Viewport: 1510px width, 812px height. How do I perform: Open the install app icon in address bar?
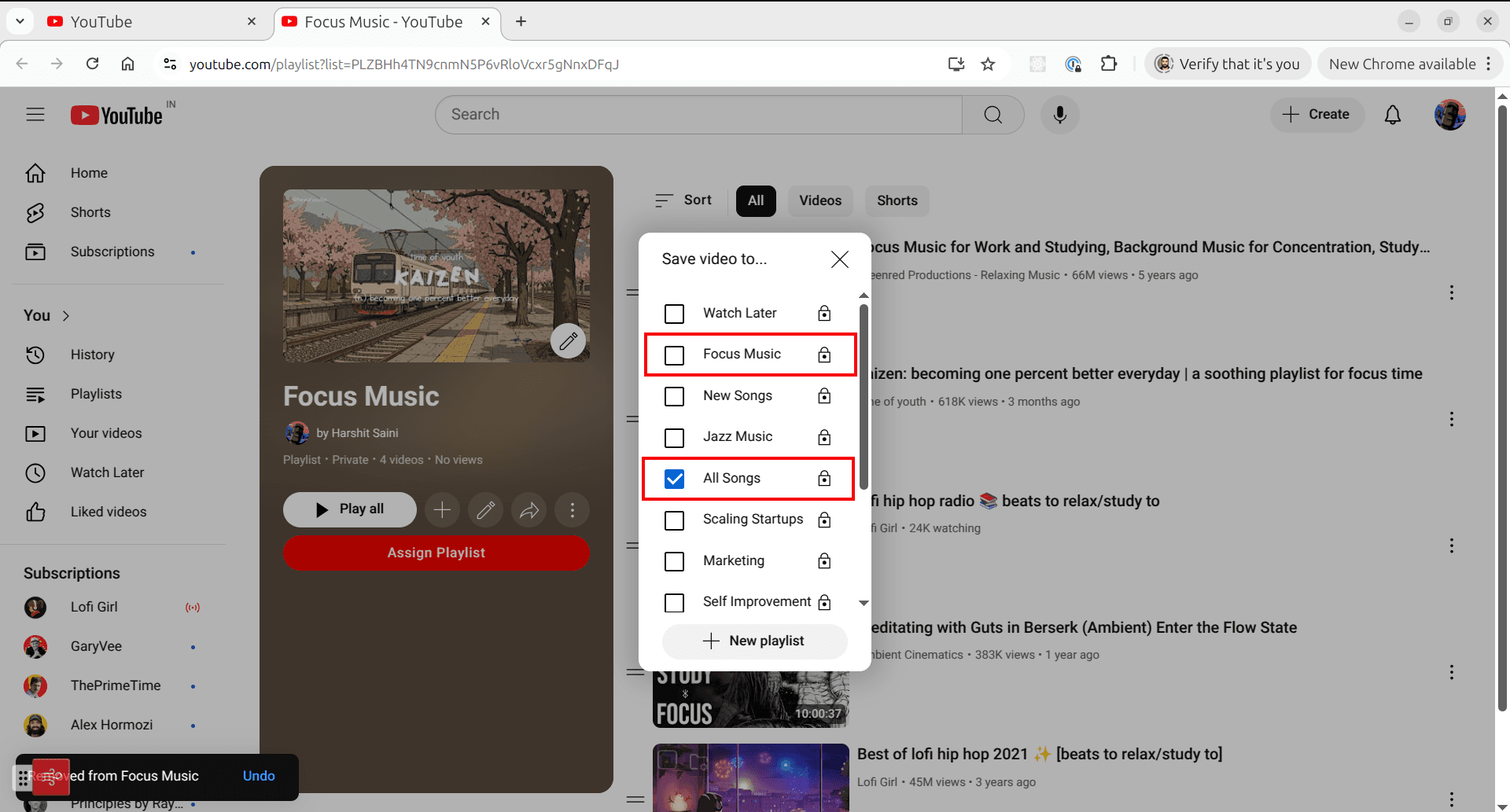tap(956, 64)
